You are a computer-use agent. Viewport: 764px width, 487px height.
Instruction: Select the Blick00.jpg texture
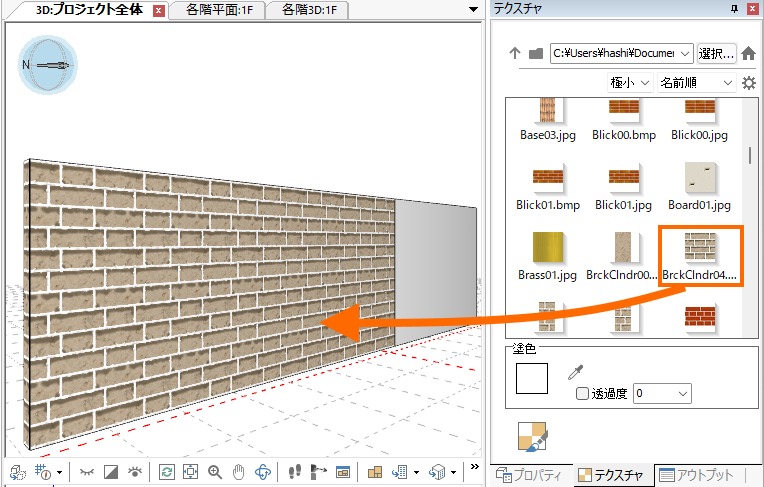pos(699,120)
